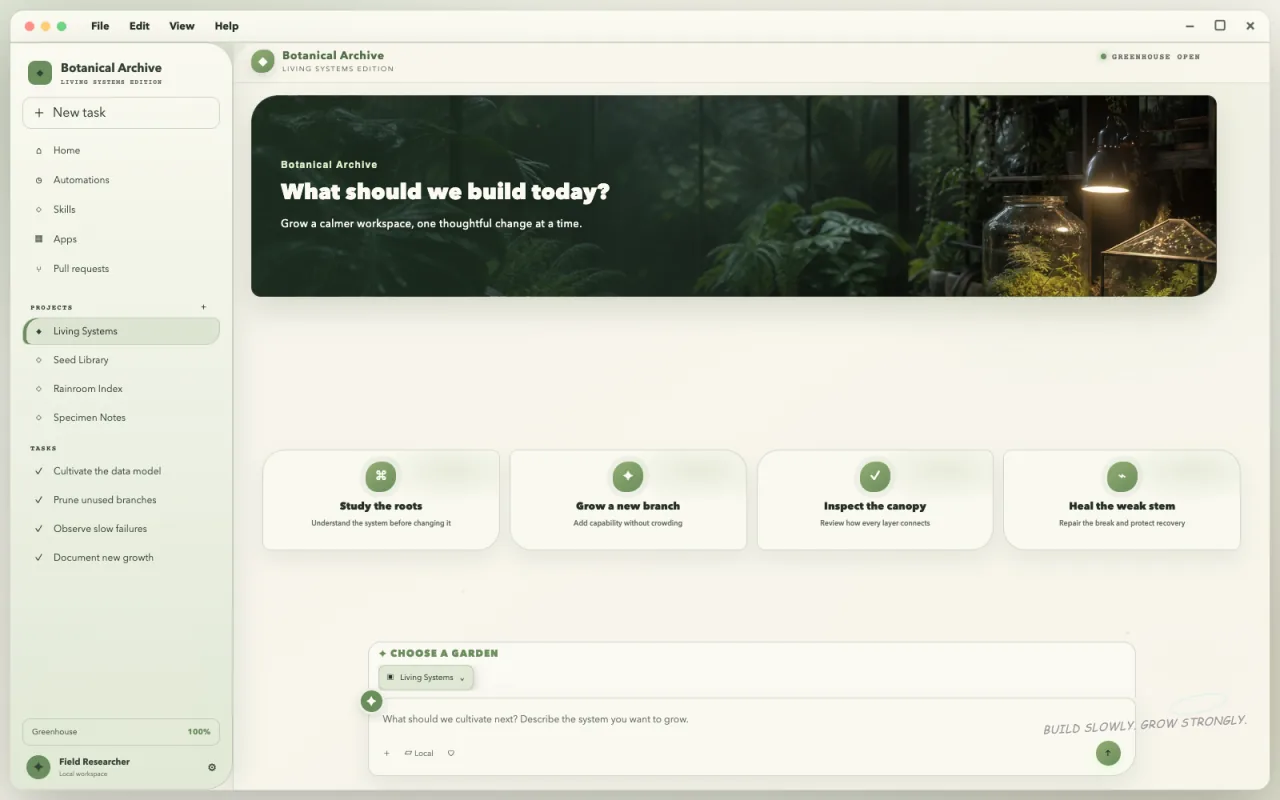
Task: Click the red macOS close dot
Action: click(29, 26)
